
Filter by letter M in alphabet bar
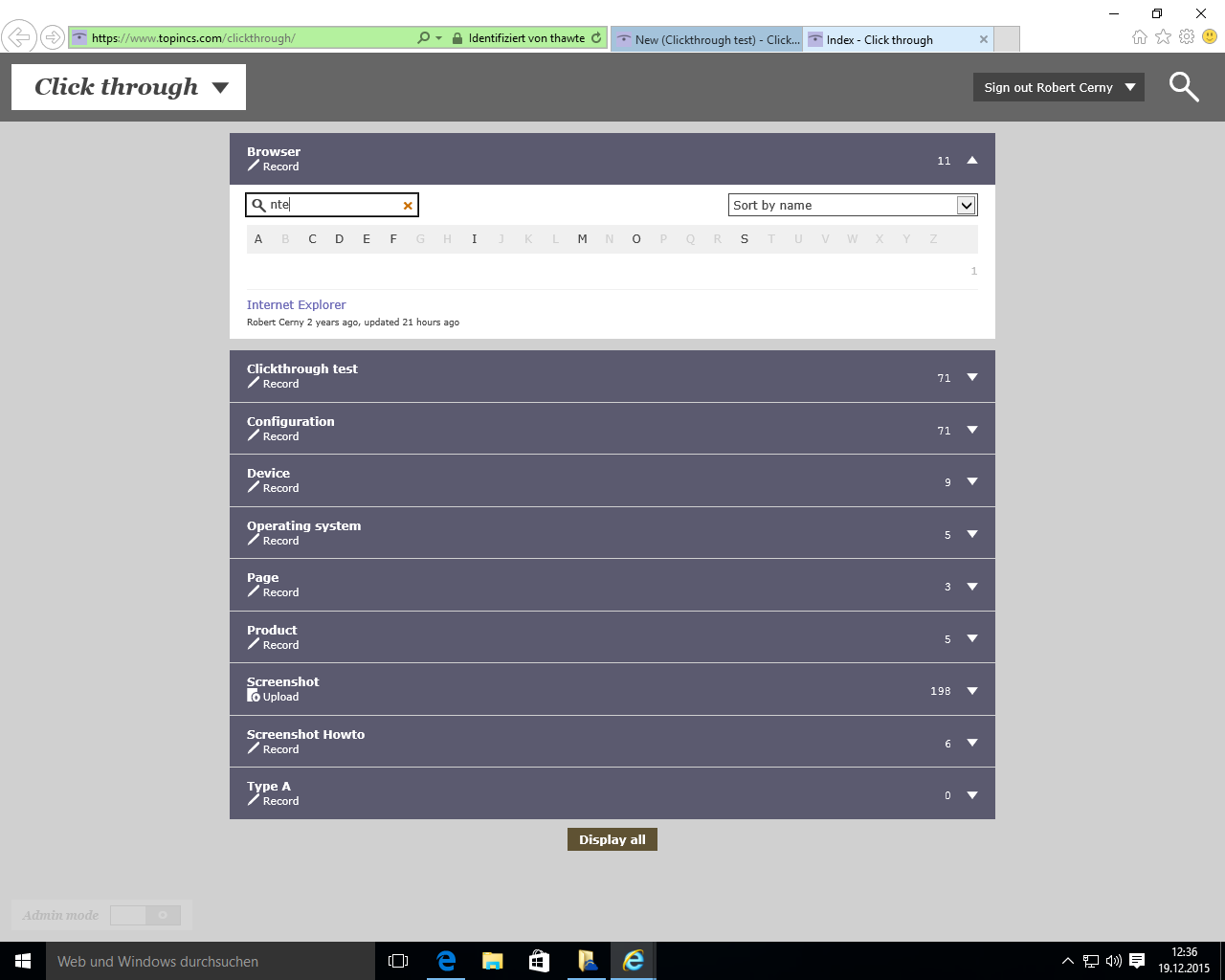click(x=582, y=239)
